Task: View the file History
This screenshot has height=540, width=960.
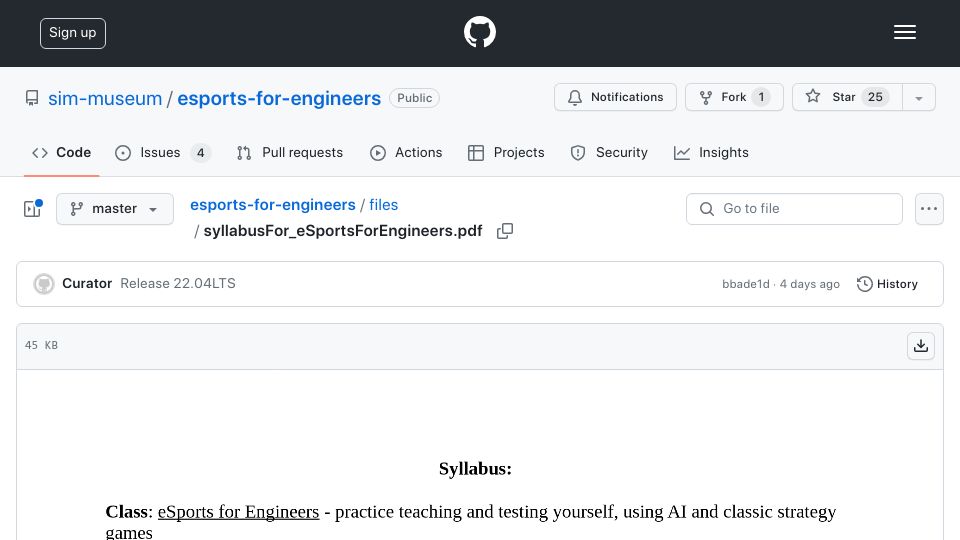Action: click(x=887, y=284)
